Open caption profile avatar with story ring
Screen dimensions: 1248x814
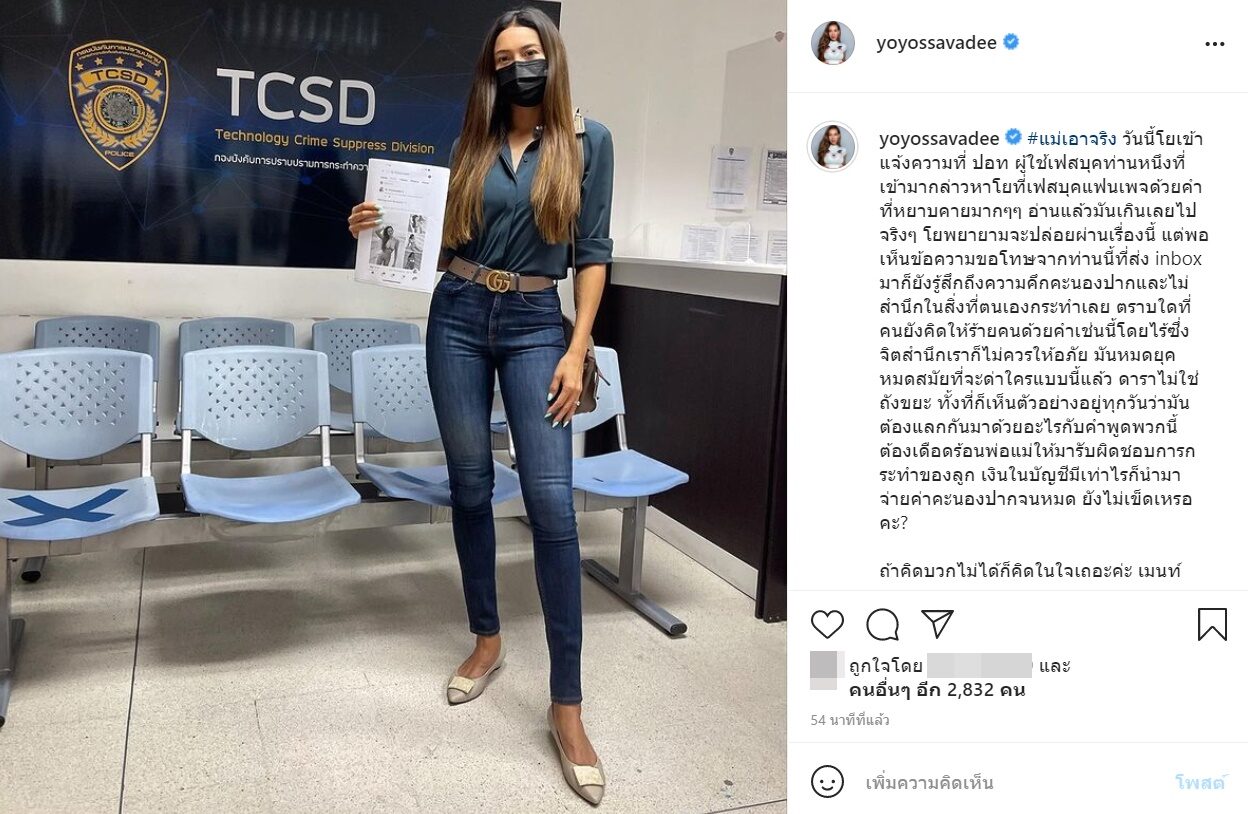833,146
